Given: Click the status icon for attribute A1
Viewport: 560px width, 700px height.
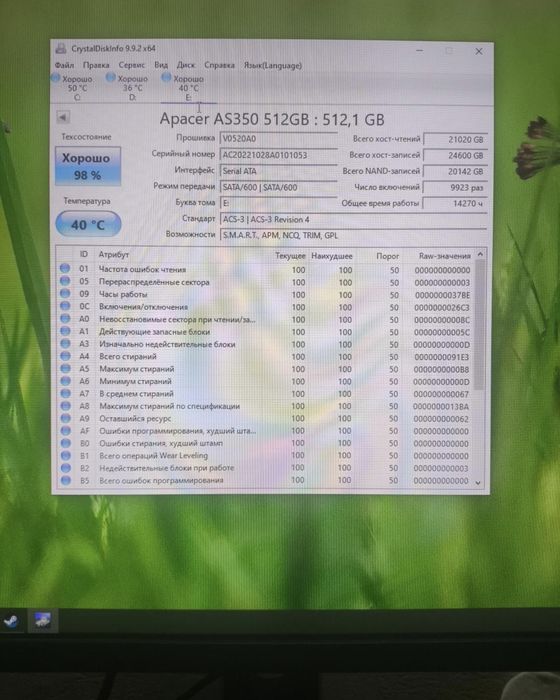Looking at the screenshot, I should [x=65, y=331].
